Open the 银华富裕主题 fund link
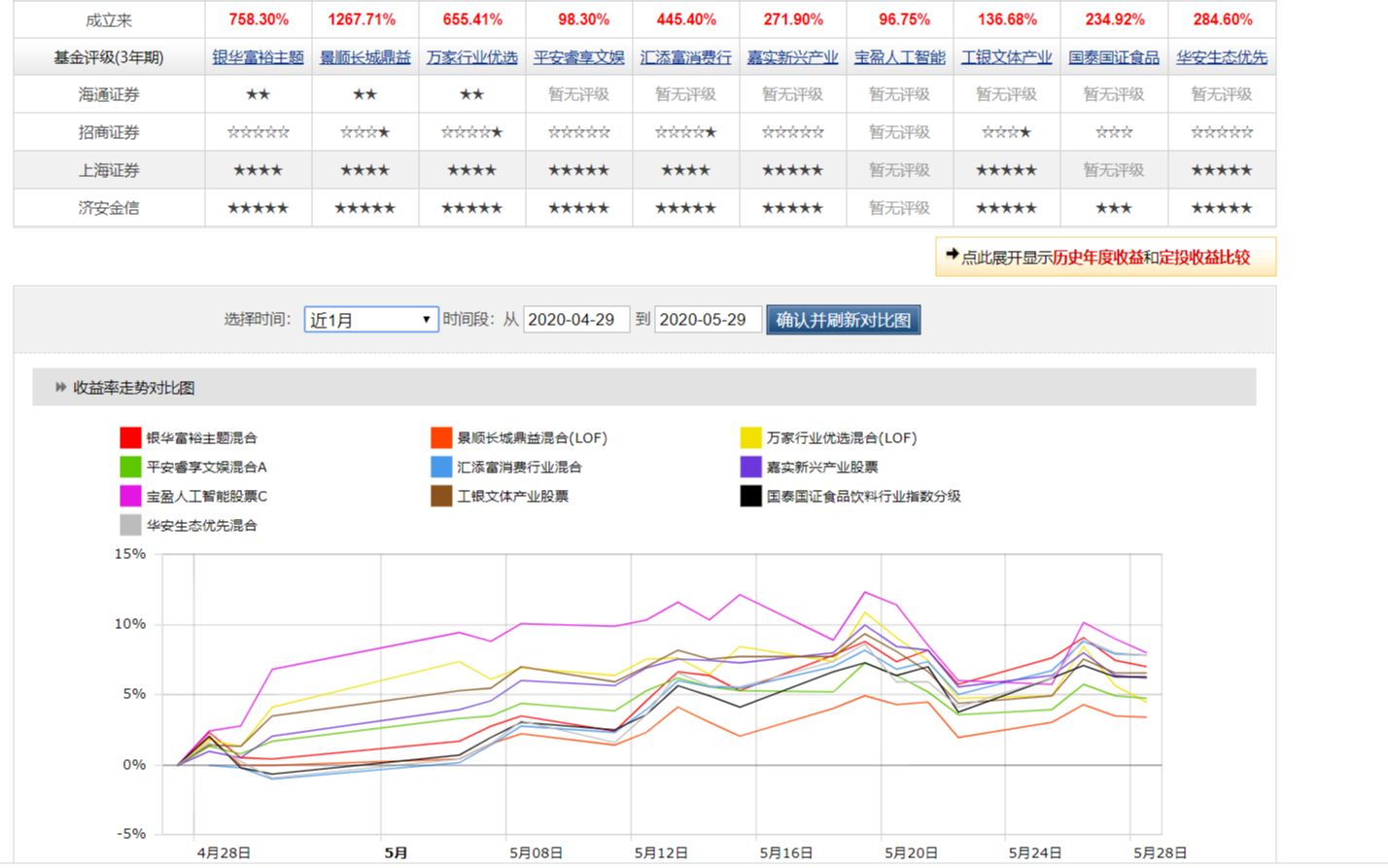 pos(258,57)
